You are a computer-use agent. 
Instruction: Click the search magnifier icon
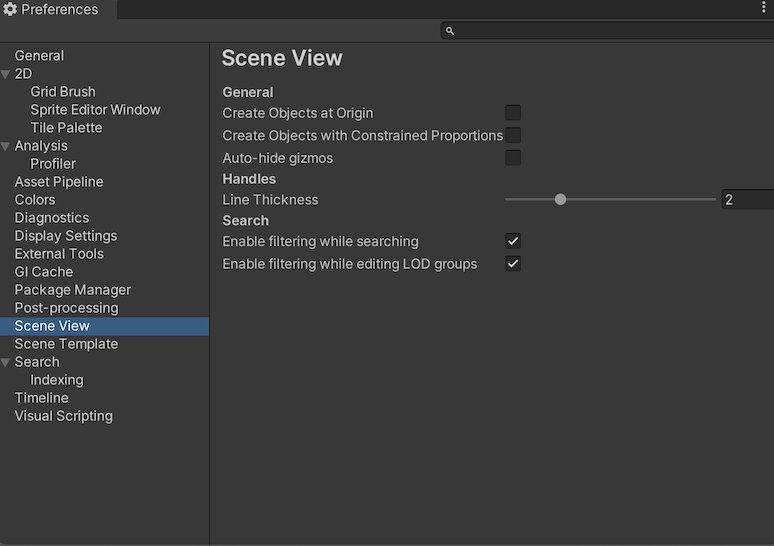pos(450,31)
